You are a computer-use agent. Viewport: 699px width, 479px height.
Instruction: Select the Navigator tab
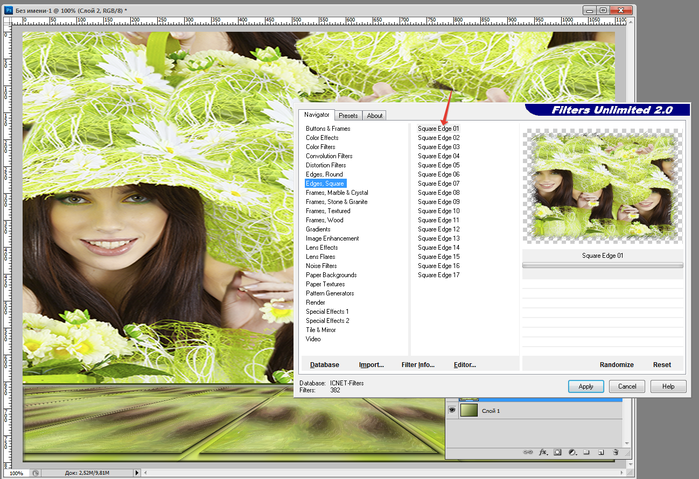point(316,115)
